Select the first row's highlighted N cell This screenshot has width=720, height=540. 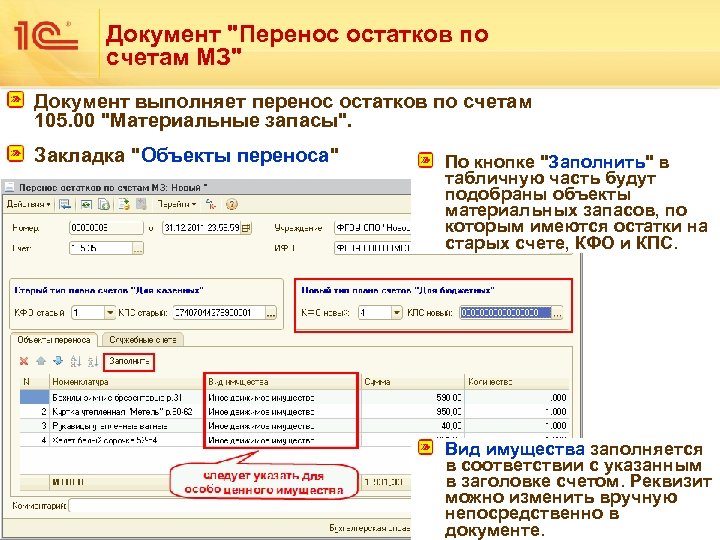tap(34, 397)
